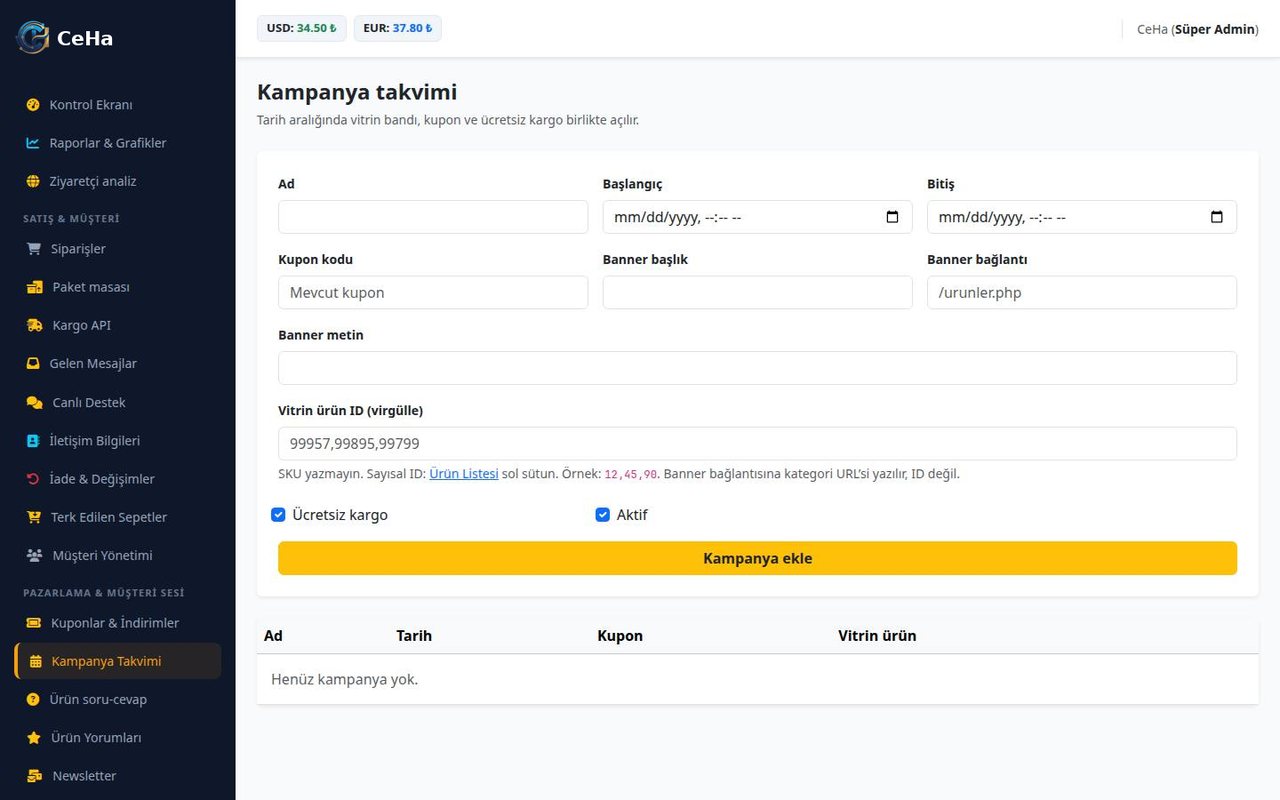The width and height of the screenshot is (1280, 800).
Task: Click the Newsletter mail icon
Action: click(x=35, y=776)
